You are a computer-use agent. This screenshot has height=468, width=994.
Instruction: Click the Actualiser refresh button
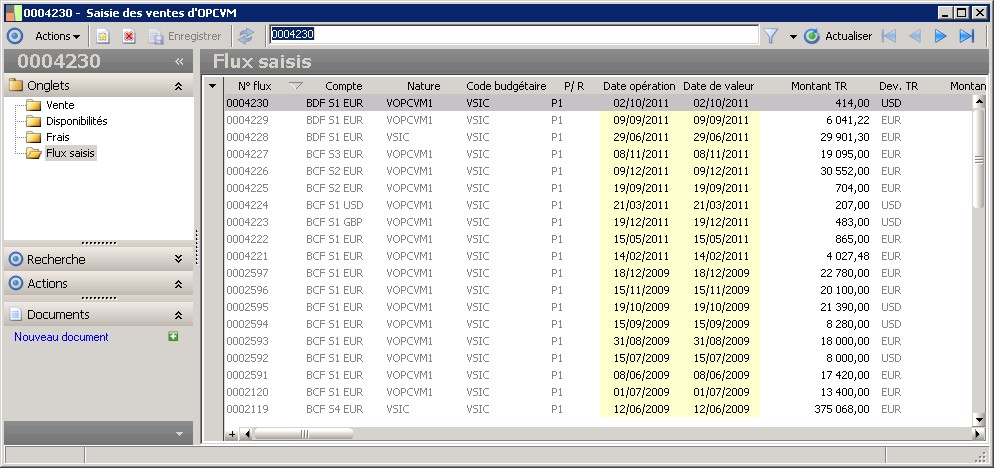(838, 36)
